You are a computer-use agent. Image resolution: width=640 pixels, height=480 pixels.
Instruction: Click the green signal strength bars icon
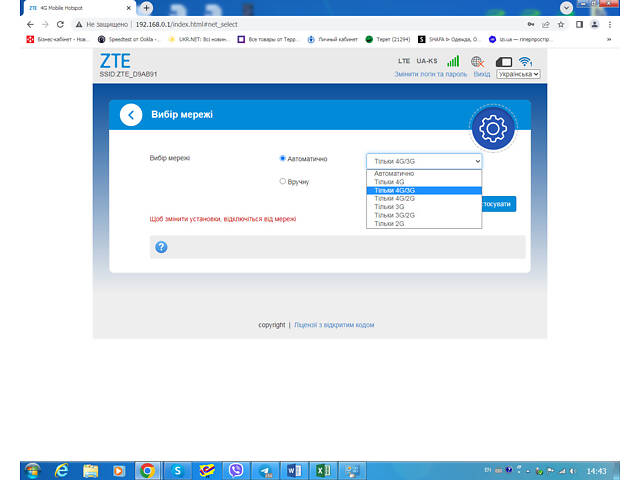453,61
